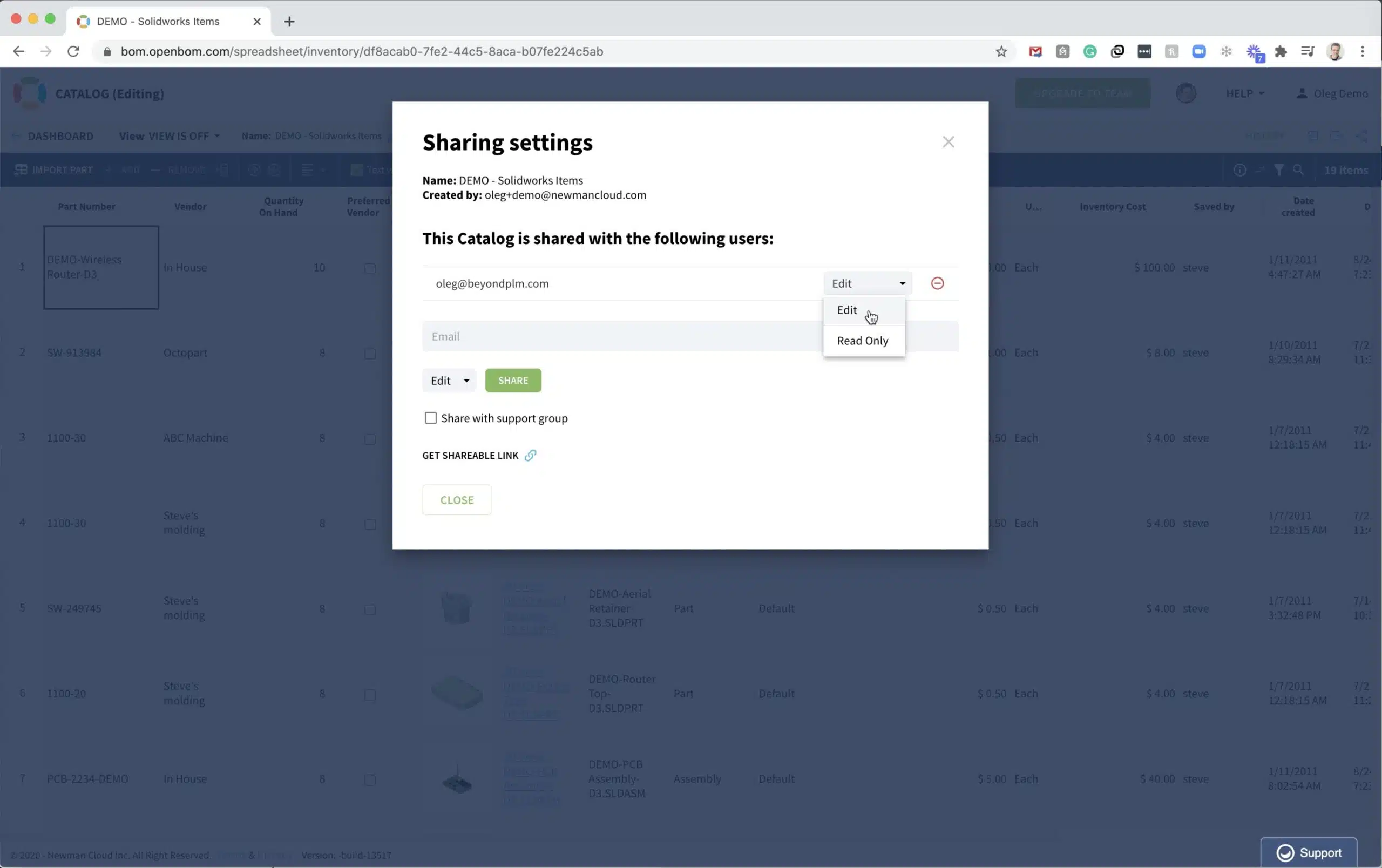The height and width of the screenshot is (868, 1382).
Task: Go to DASHBOARD
Action: [x=60, y=136]
